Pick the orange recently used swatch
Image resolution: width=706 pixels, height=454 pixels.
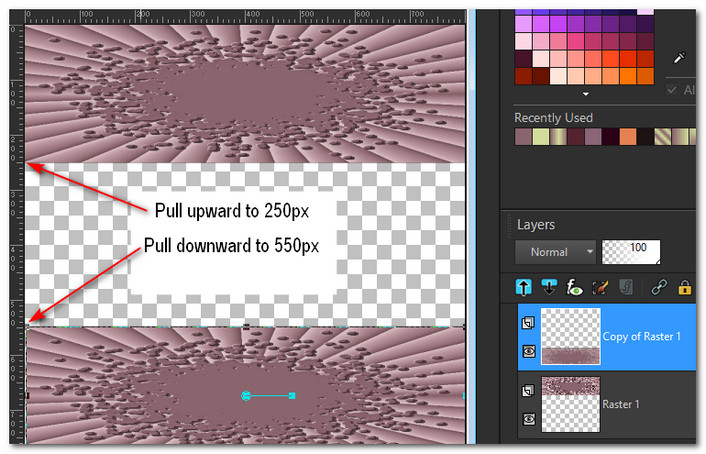627,137
